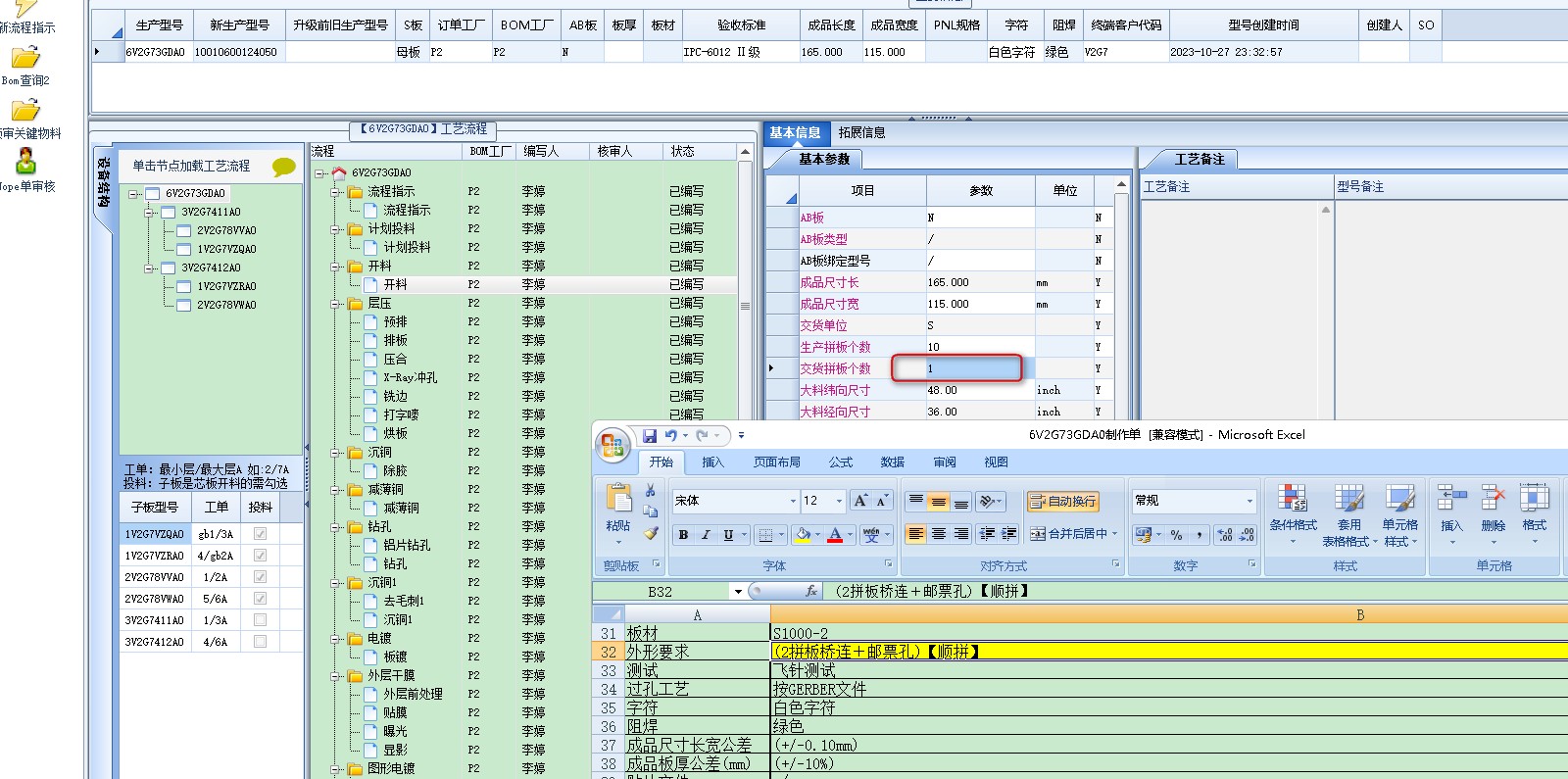Open the fill color dropdown arrow
1568x779 pixels.
(x=818, y=535)
